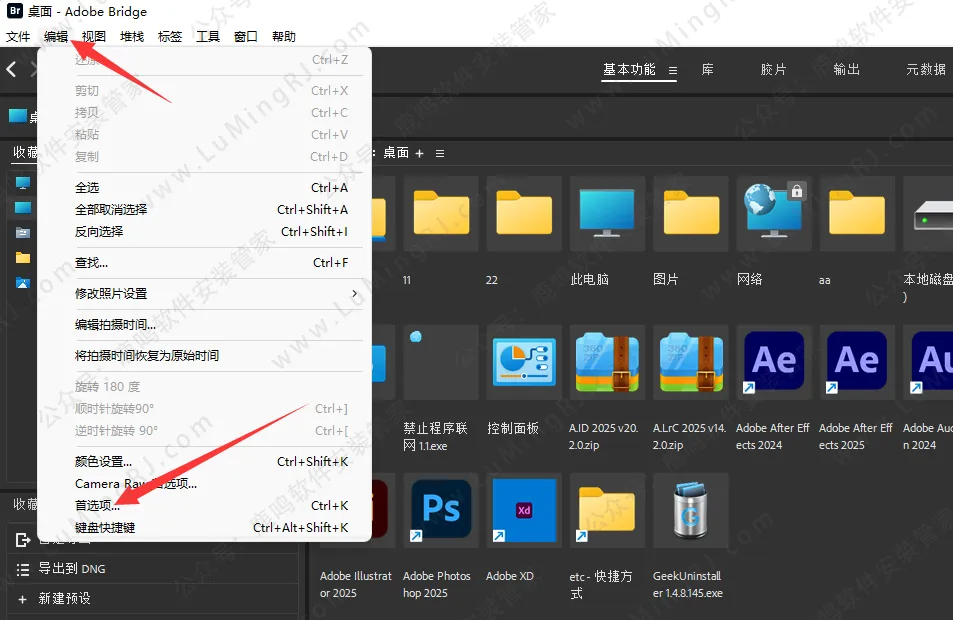Open the 工具 menu
The height and width of the screenshot is (620, 953).
[208, 37]
